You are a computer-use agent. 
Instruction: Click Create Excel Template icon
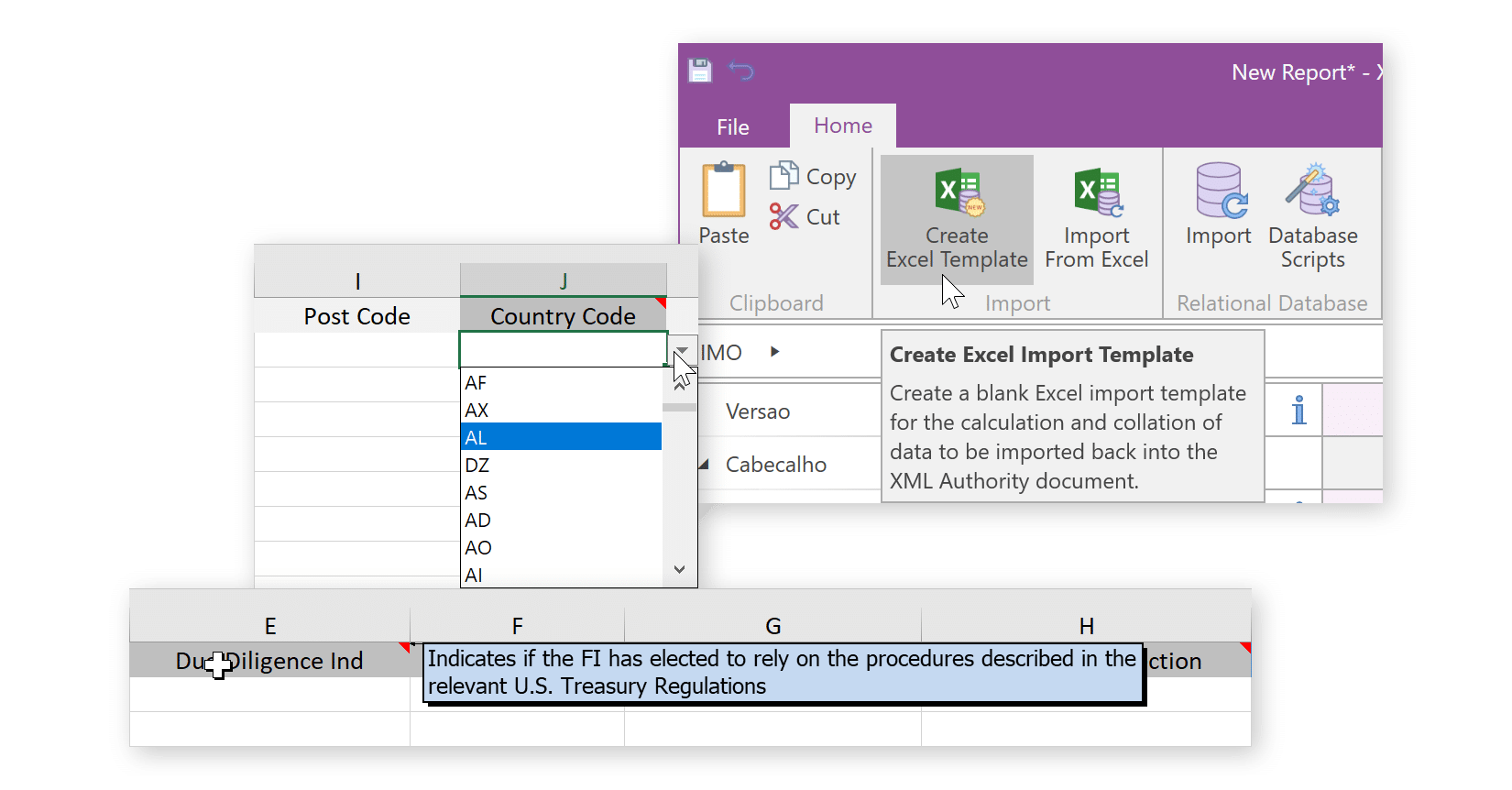click(959, 193)
